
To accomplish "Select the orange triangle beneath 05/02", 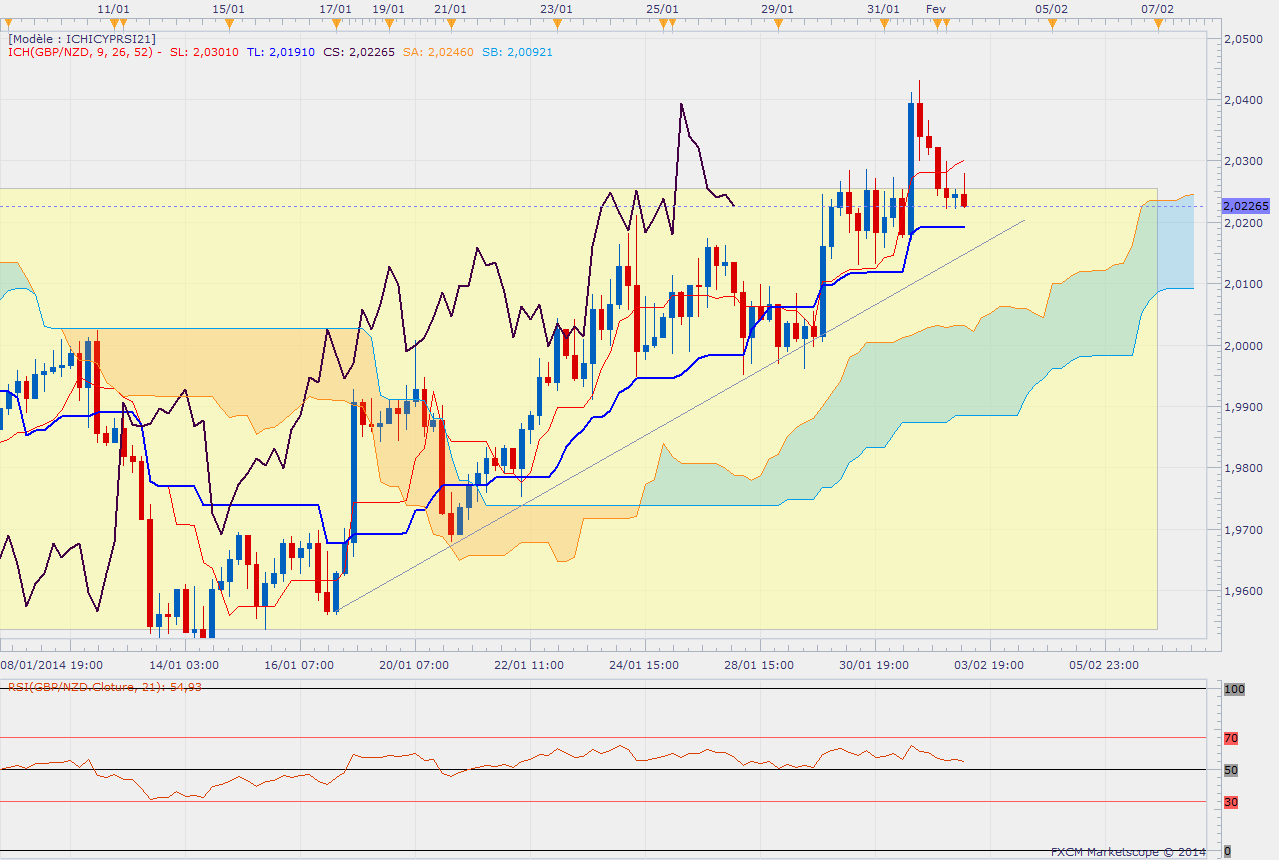I will click(1052, 22).
